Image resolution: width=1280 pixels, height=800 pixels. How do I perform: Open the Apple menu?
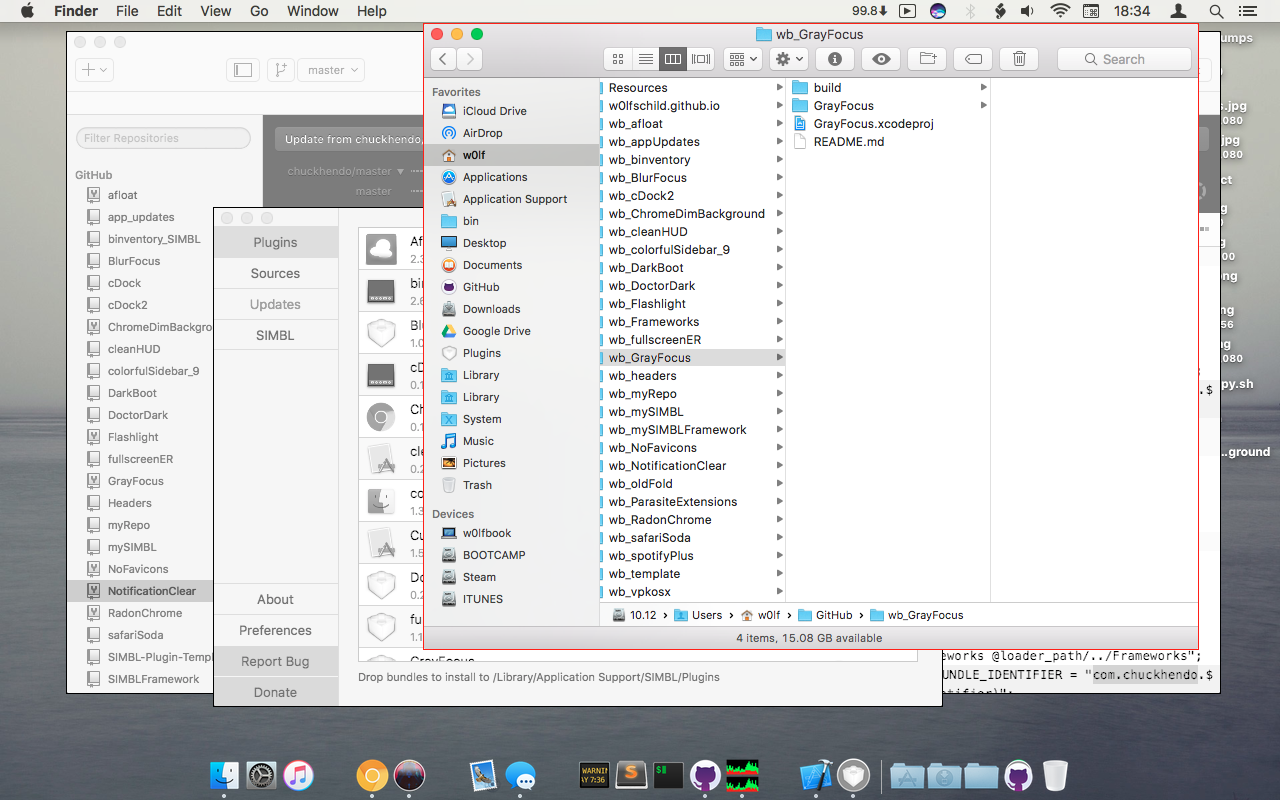(x=27, y=11)
